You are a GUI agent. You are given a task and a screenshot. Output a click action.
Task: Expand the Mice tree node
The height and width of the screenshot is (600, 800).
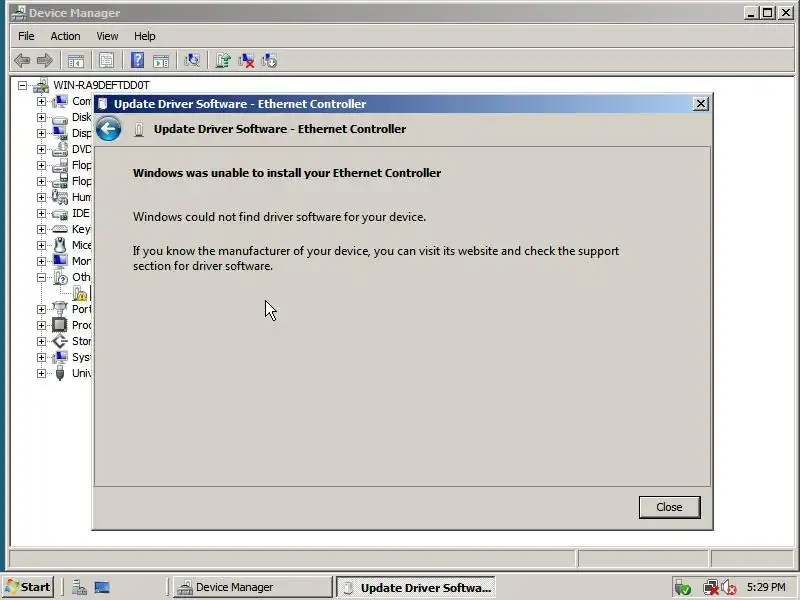41,245
